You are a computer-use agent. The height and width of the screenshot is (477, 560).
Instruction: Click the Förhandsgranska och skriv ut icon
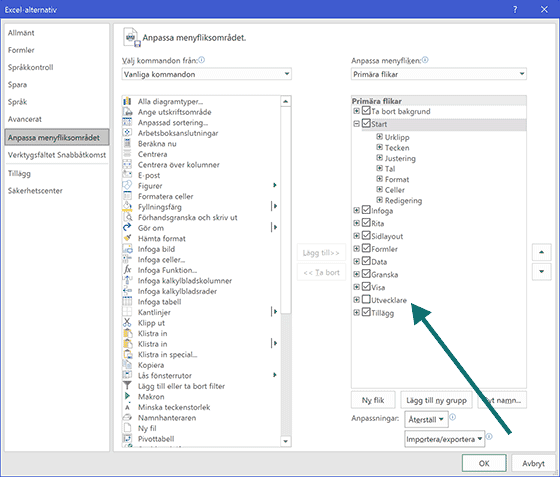(127, 217)
